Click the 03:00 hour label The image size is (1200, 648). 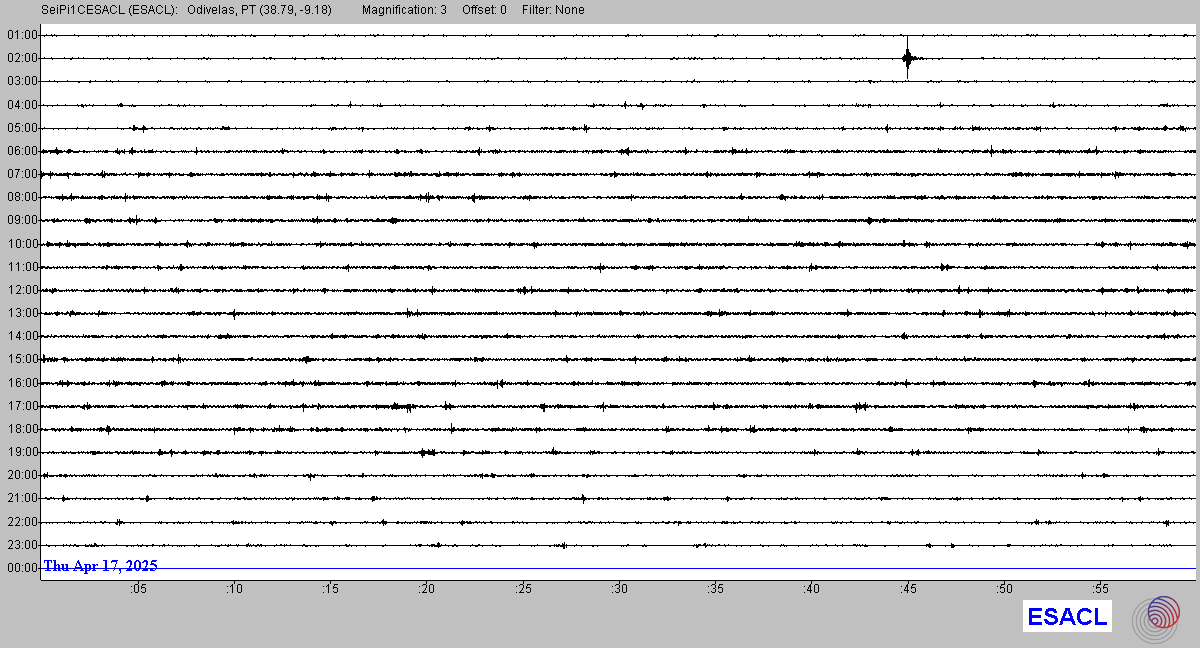click(x=22, y=81)
